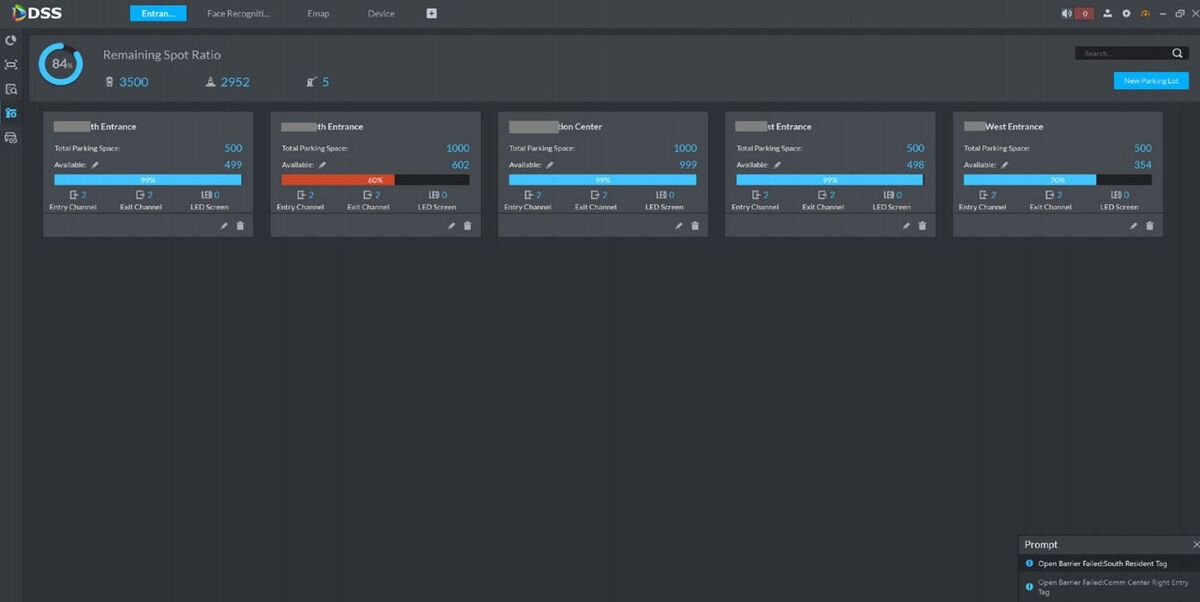Open settings gear in the title bar
Screen dimensions: 1200x602
coord(1126,14)
